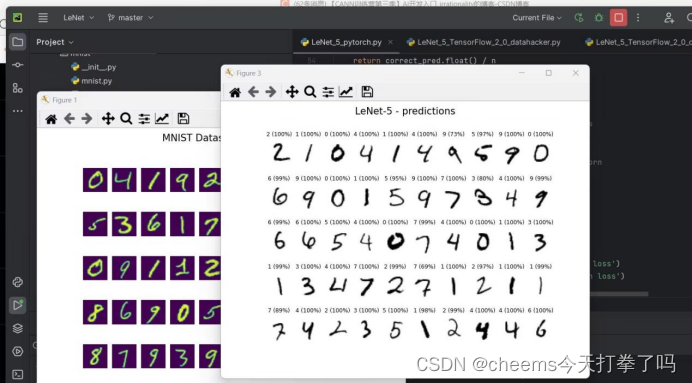Screen dimensions: 692x383
Task: Click the 'LeNet-5 - predictions' plot title
Action: (x=405, y=111)
